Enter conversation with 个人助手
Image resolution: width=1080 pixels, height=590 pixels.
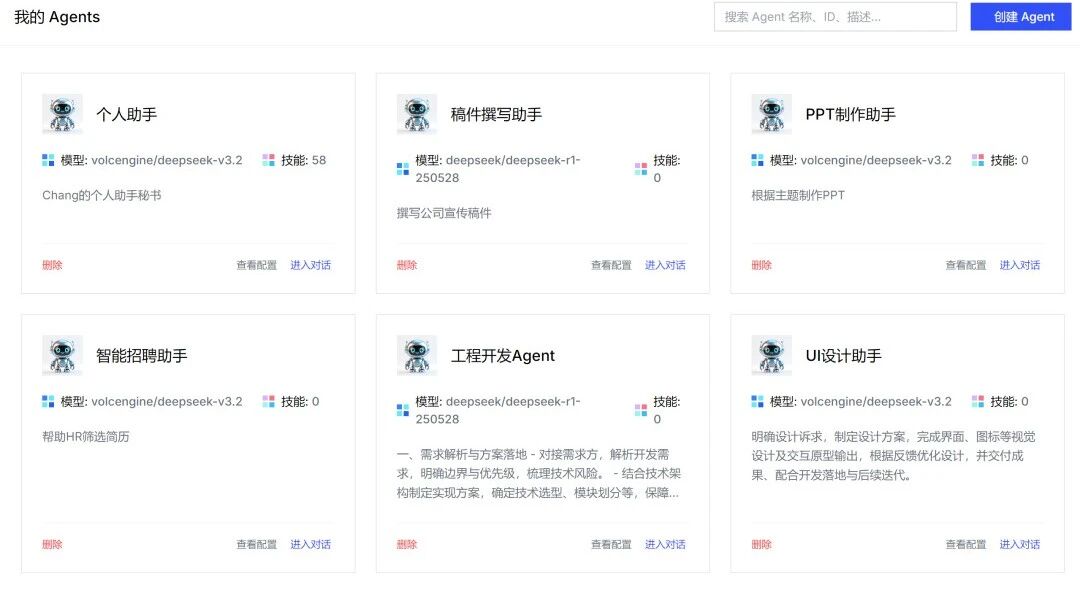pyautogui.click(x=310, y=265)
